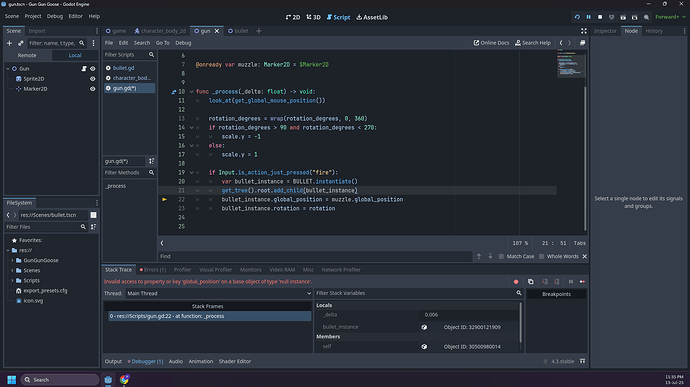Open the Scene menu

(12, 16)
